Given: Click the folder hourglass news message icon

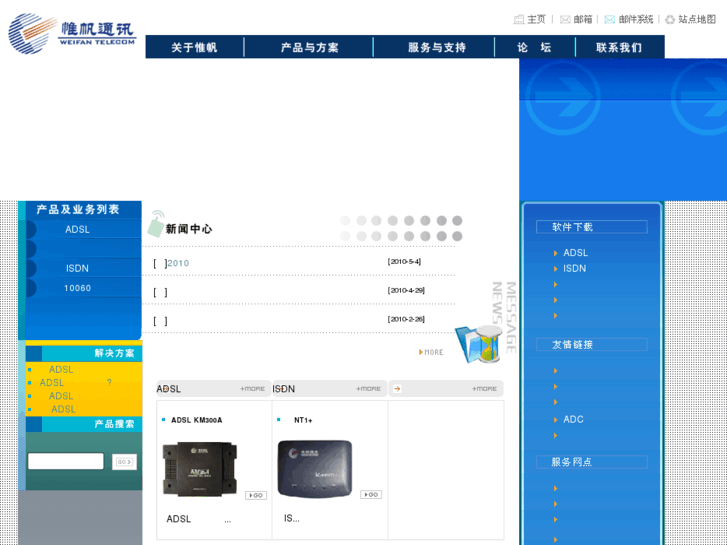Looking at the screenshot, I should point(479,344).
